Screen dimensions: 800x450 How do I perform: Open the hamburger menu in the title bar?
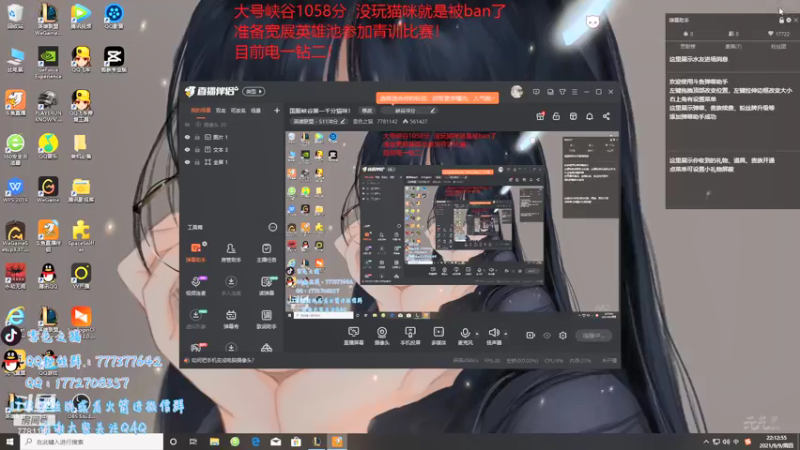point(574,92)
